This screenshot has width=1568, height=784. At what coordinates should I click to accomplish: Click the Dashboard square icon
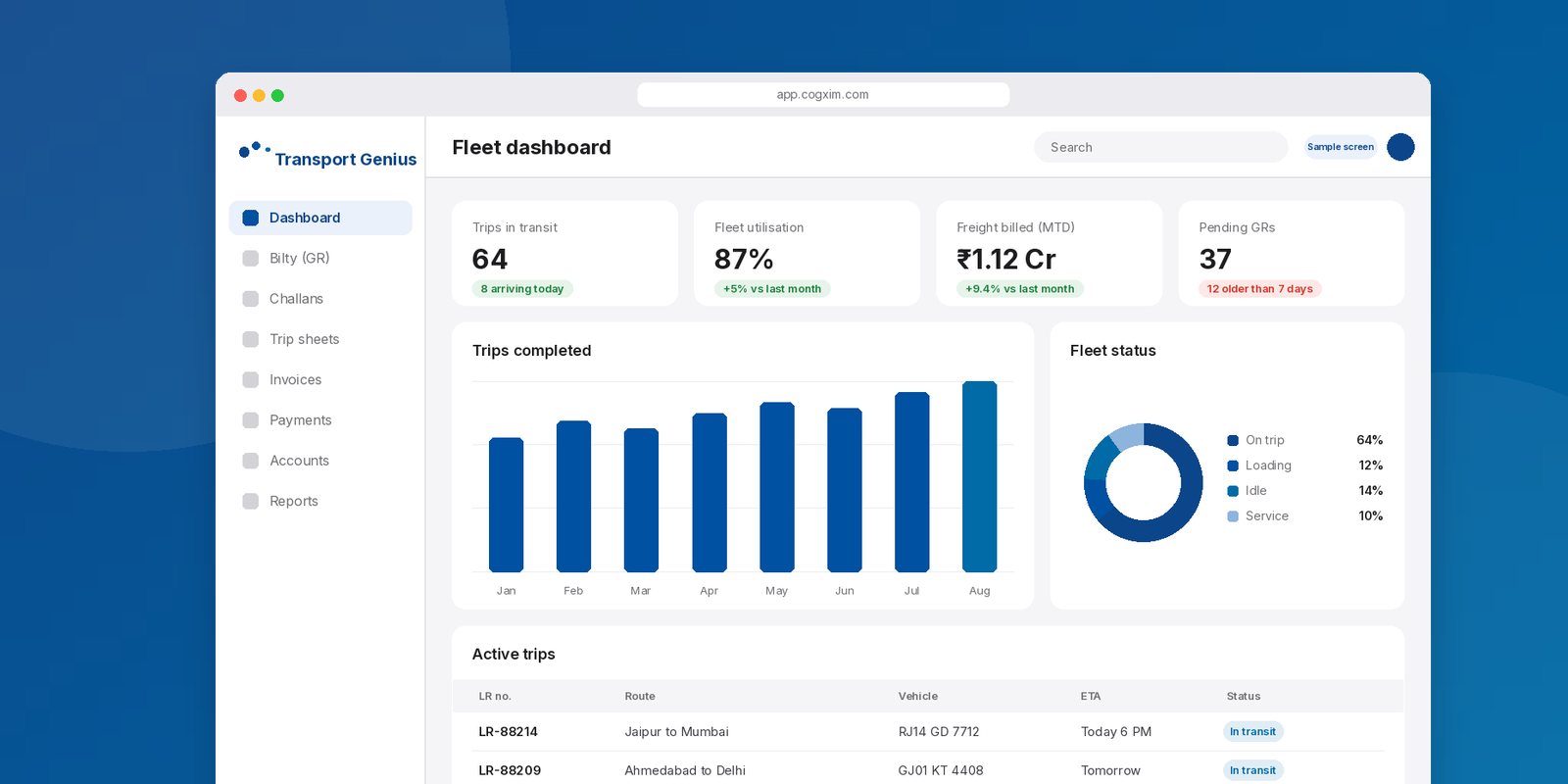[x=251, y=218]
